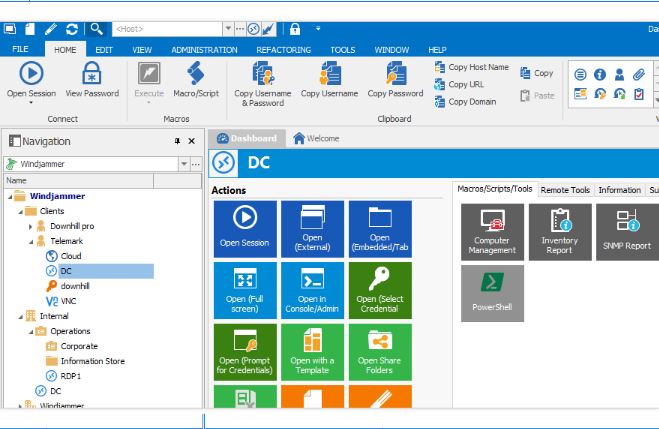Open the WINDOW ribbon tab

pos(392,50)
